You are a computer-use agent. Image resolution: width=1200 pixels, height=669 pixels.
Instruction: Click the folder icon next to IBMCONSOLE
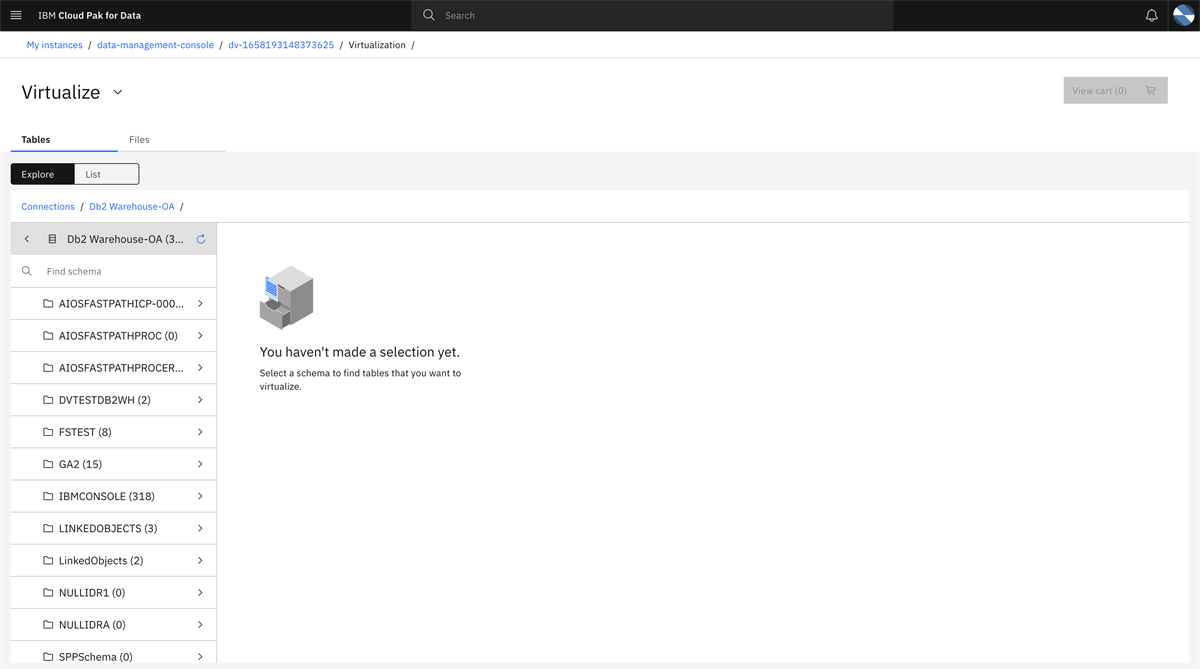[x=46, y=496]
